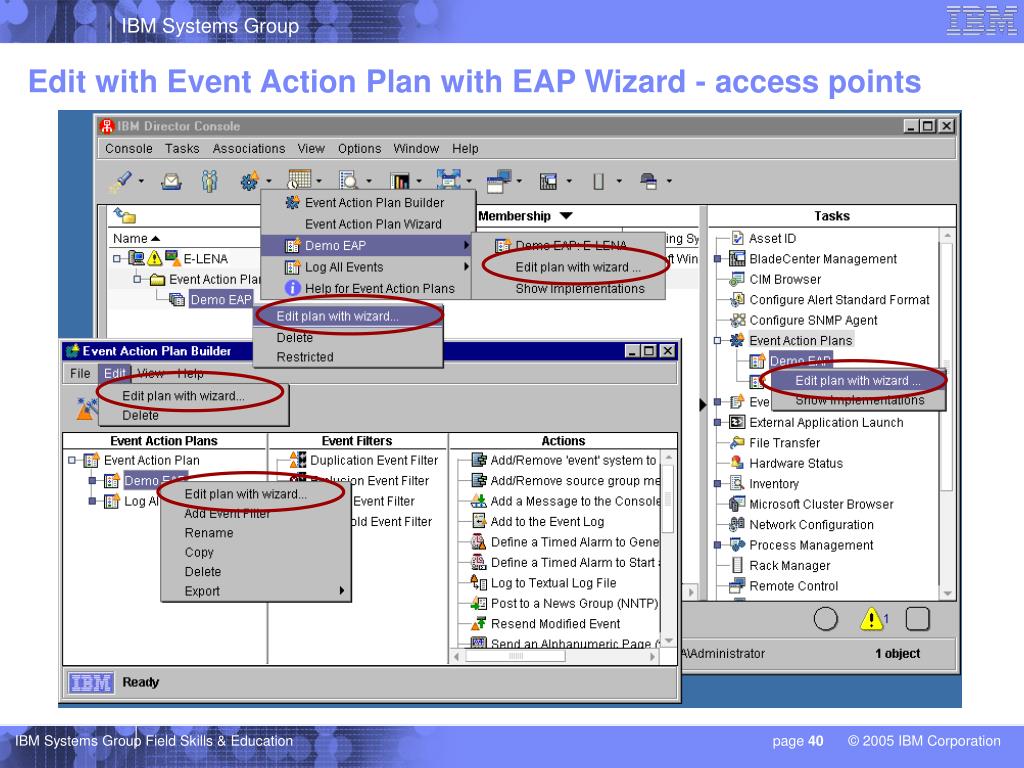The height and width of the screenshot is (768, 1024).
Task: Expand the BladeCenter Management tree node
Action: coord(717,259)
